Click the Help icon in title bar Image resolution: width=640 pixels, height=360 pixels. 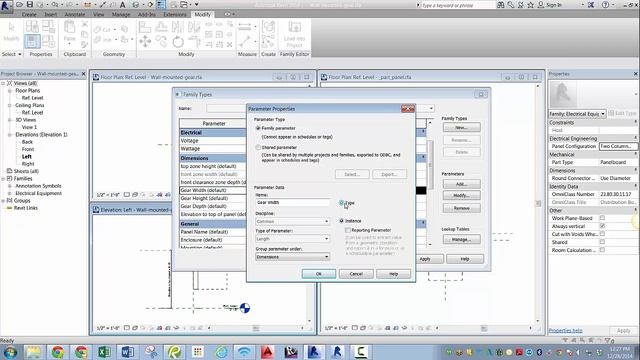click(x=606, y=5)
